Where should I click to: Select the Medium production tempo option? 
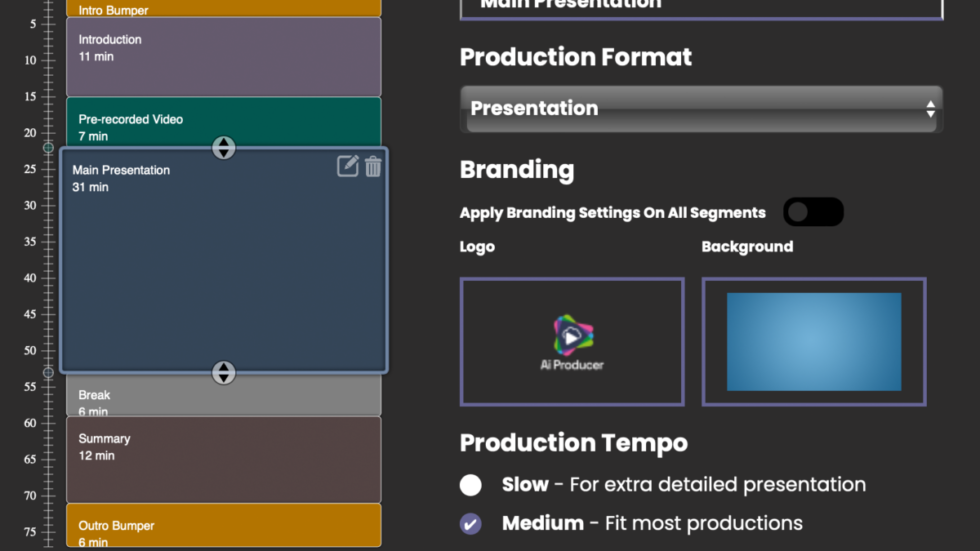click(x=471, y=524)
